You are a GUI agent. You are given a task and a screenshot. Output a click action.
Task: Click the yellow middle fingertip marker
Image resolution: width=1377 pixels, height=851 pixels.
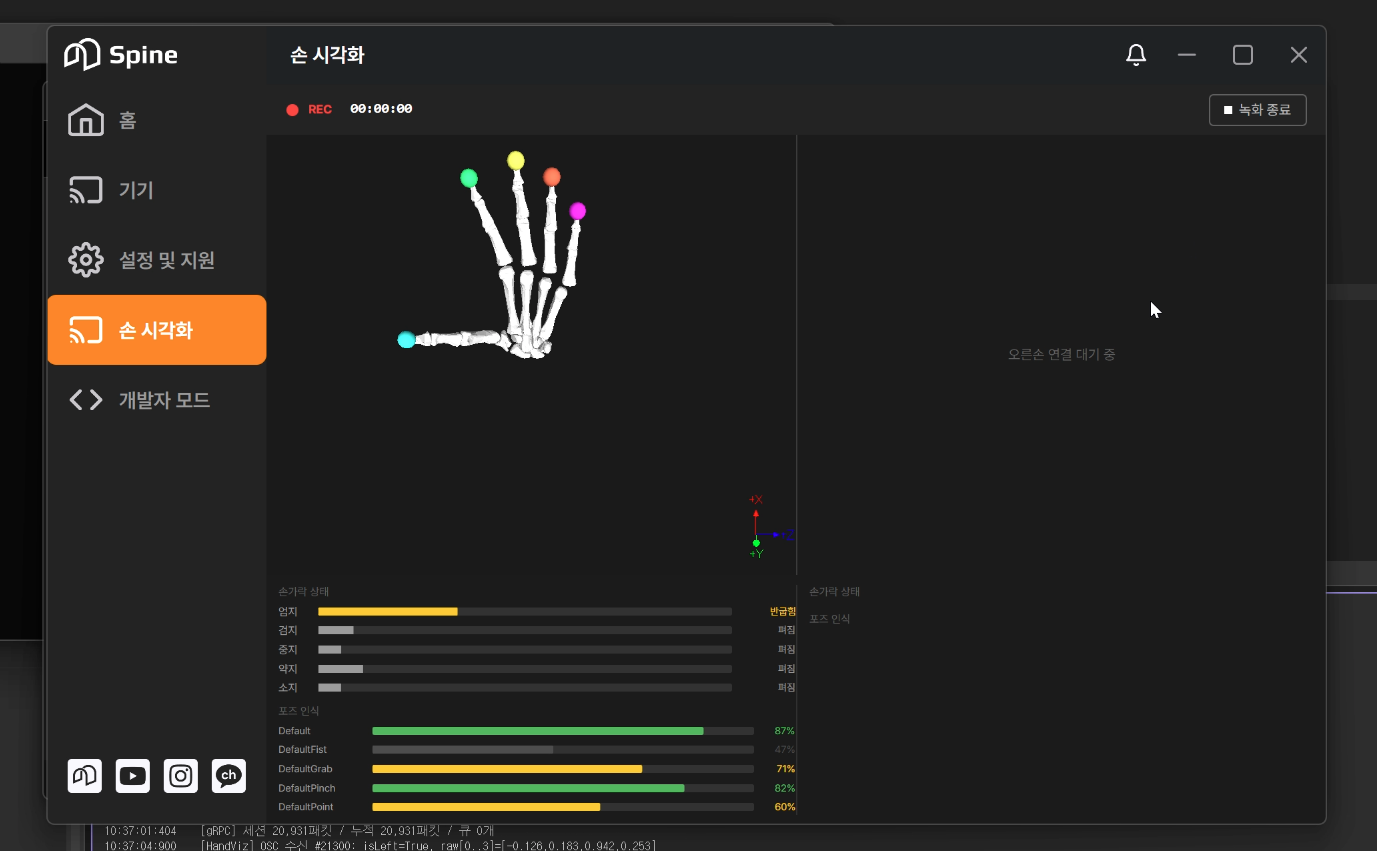click(516, 160)
